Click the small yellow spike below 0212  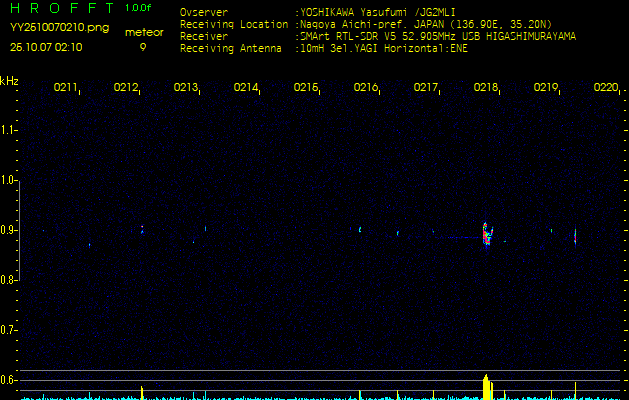tap(142, 392)
